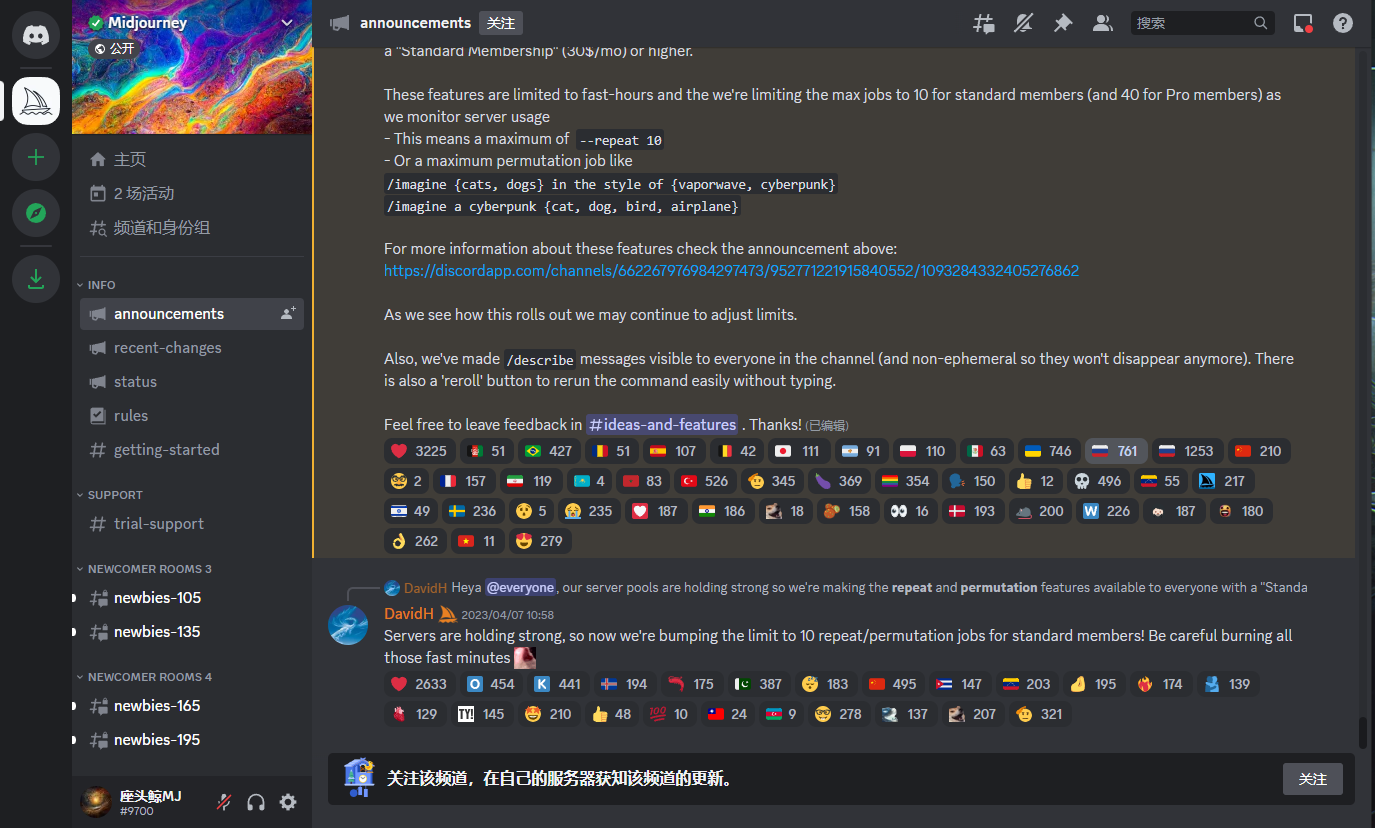Viewport: 1375px width, 828px height.
Task: Collapse the INFO channel category
Action: (x=96, y=285)
